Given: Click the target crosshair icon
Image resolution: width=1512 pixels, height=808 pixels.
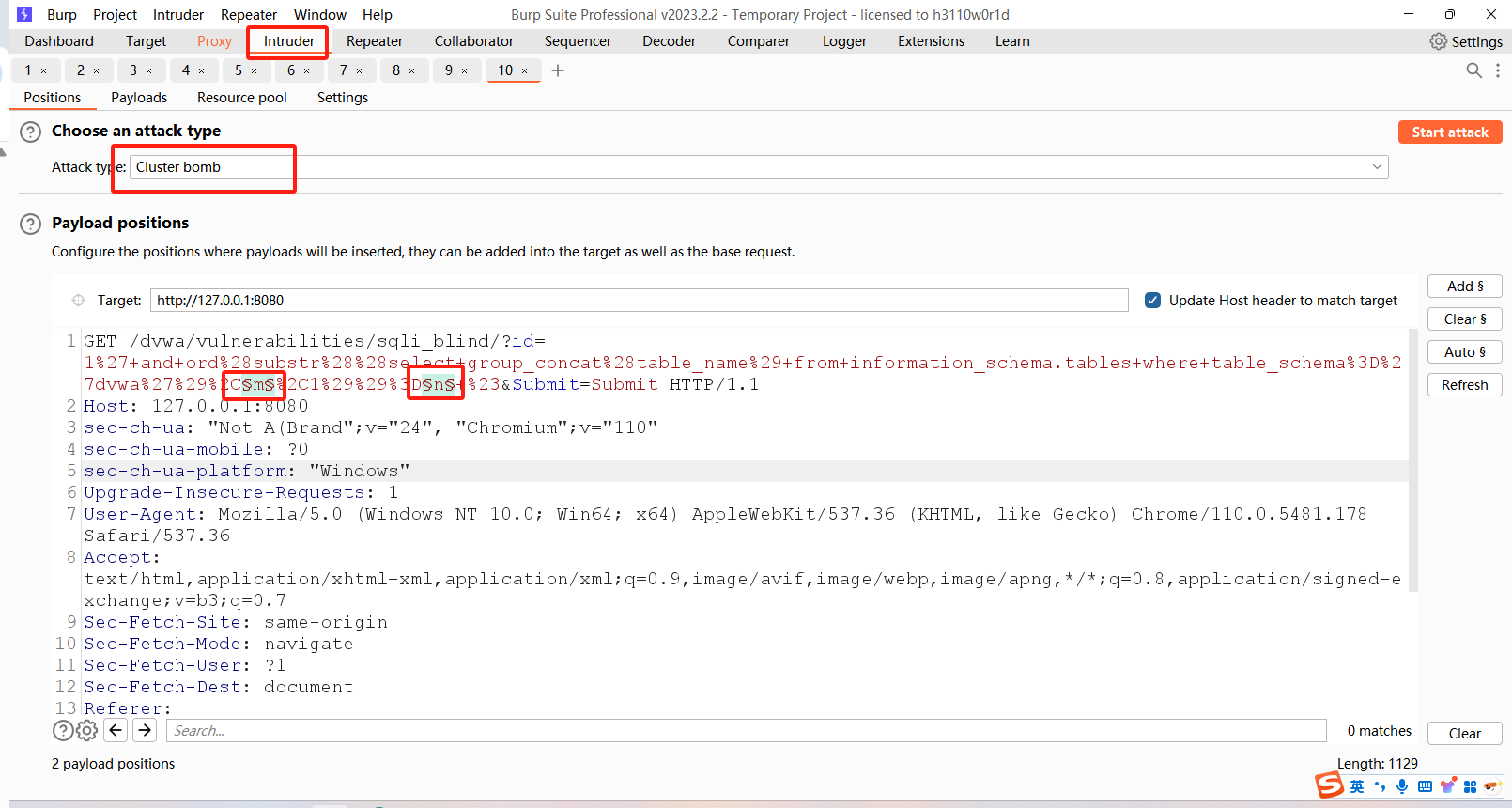Looking at the screenshot, I should pos(78,301).
